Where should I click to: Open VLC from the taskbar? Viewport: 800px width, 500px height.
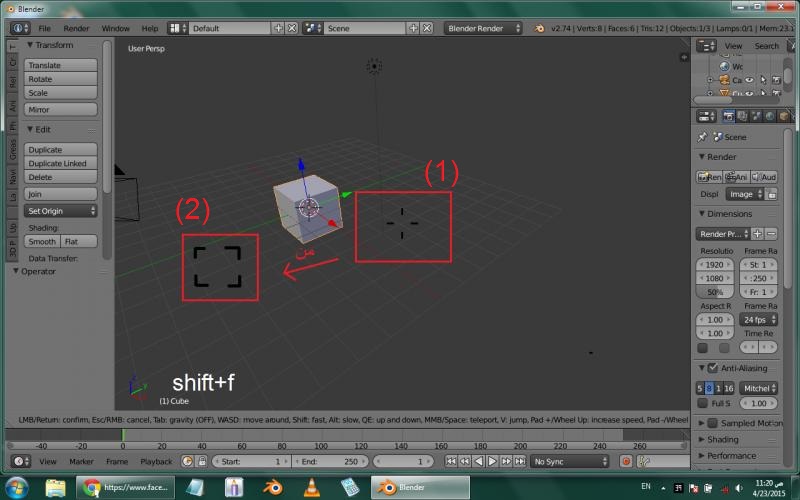pyautogui.click(x=311, y=487)
